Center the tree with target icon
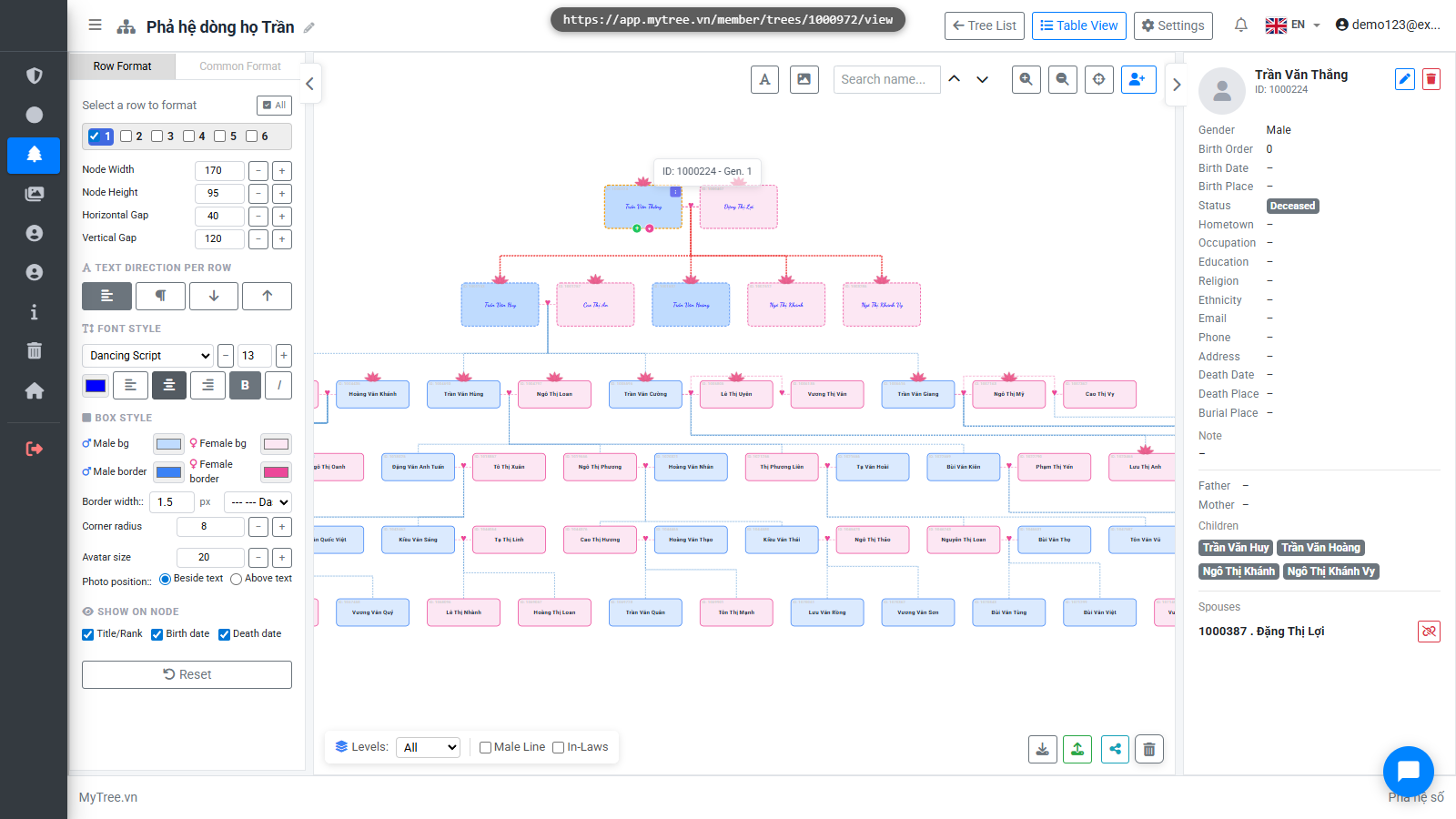This screenshot has width=1456, height=819. tap(1099, 79)
